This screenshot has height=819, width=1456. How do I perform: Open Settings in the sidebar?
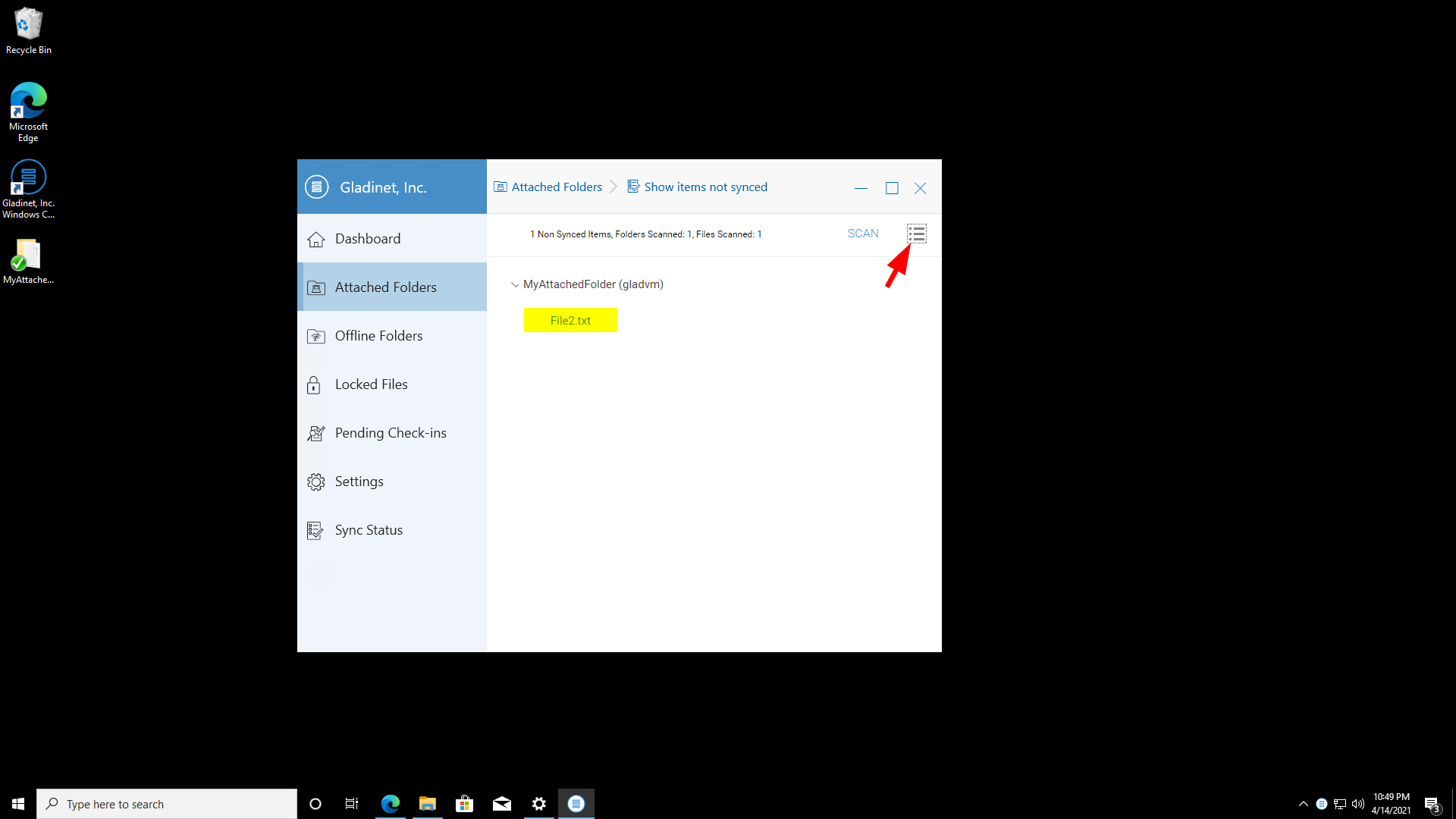click(x=392, y=482)
